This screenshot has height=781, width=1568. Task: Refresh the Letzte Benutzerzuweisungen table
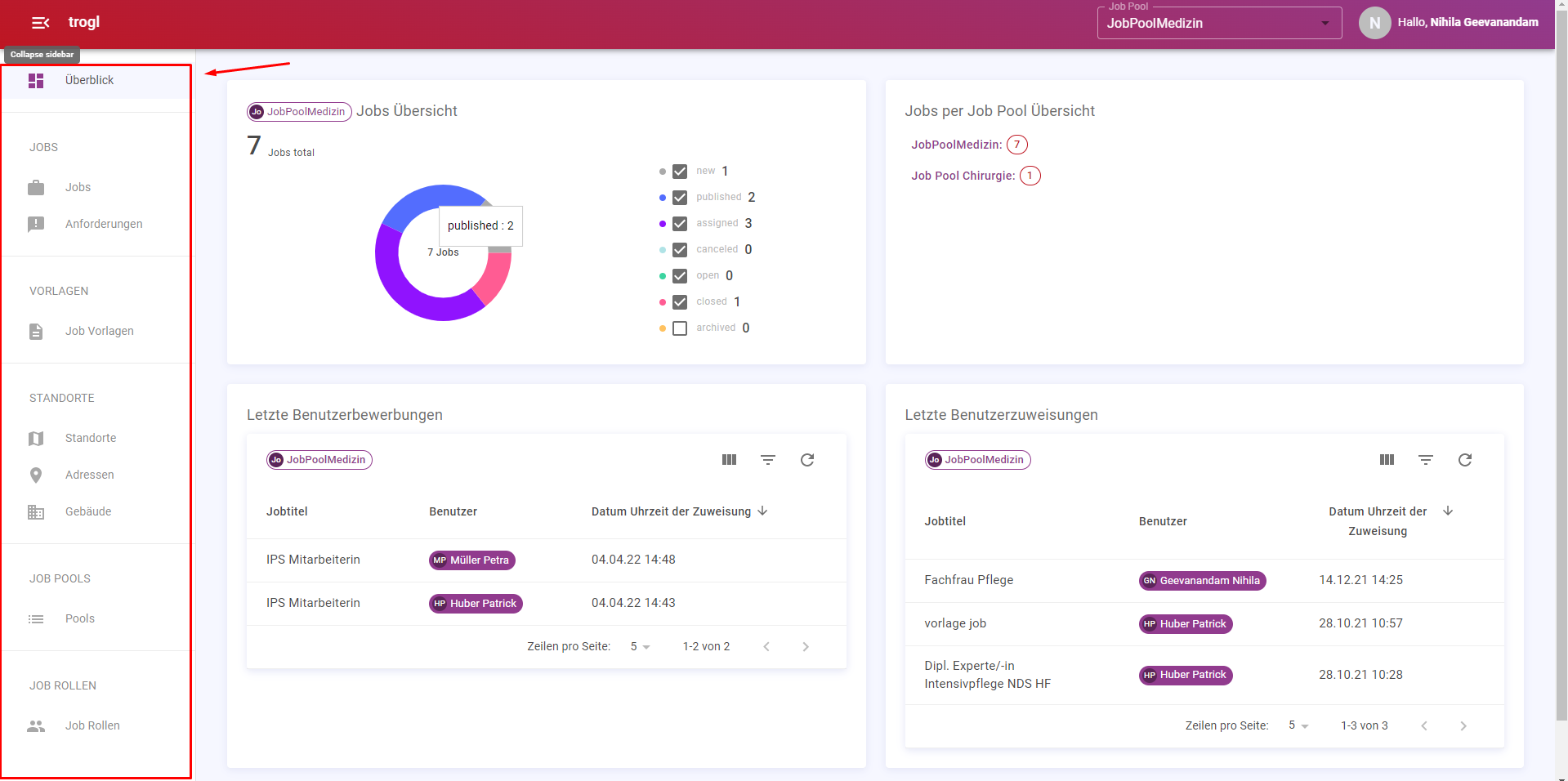coord(1465,460)
